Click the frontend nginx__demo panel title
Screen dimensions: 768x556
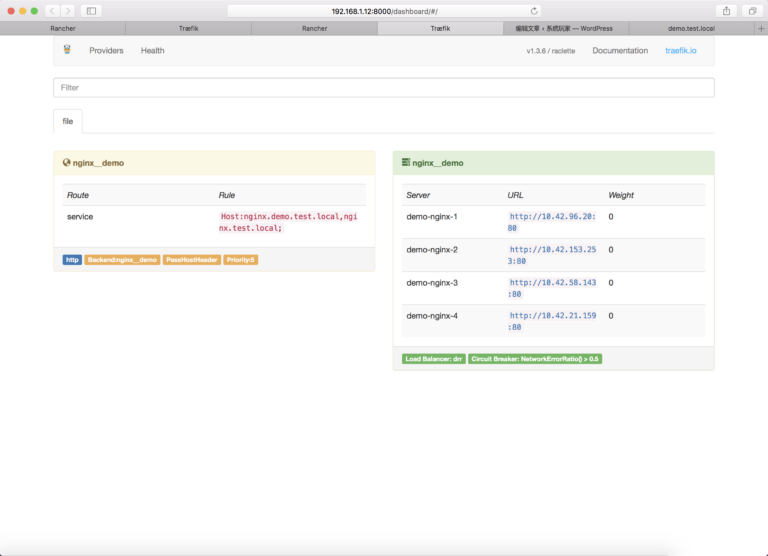[98, 163]
